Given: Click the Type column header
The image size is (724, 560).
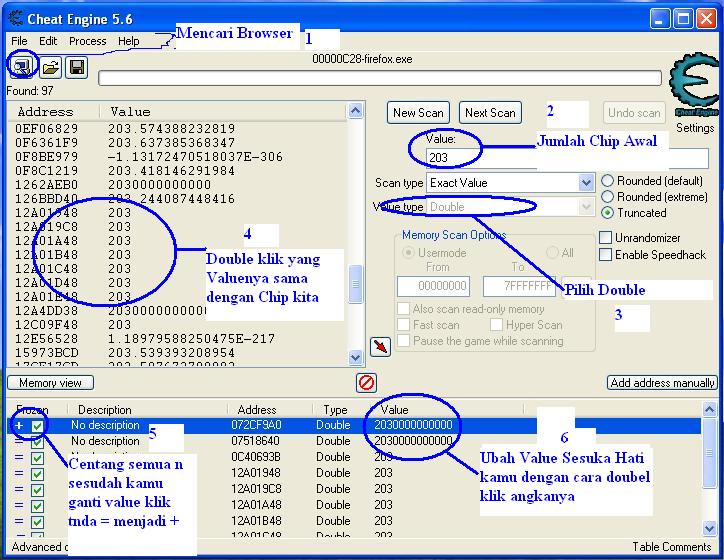Looking at the screenshot, I should click(x=335, y=410).
